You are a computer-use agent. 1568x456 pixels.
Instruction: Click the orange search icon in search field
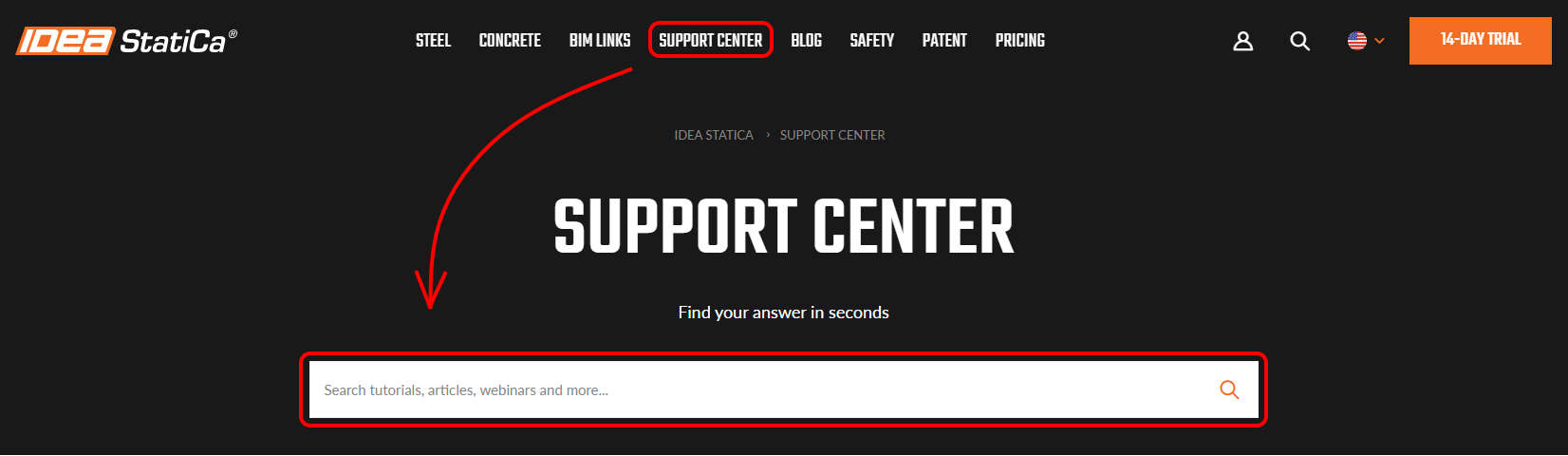pos(1229,389)
